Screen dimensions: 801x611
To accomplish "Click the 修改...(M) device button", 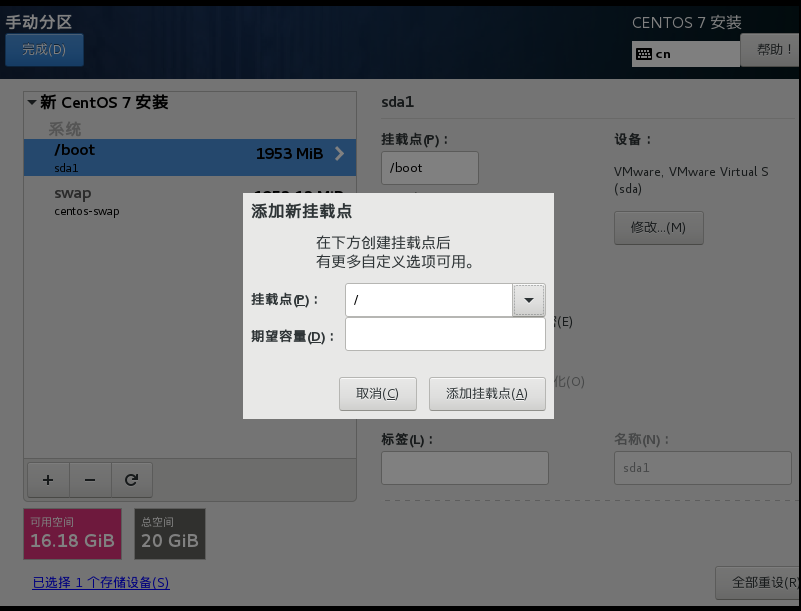I will click(658, 227).
